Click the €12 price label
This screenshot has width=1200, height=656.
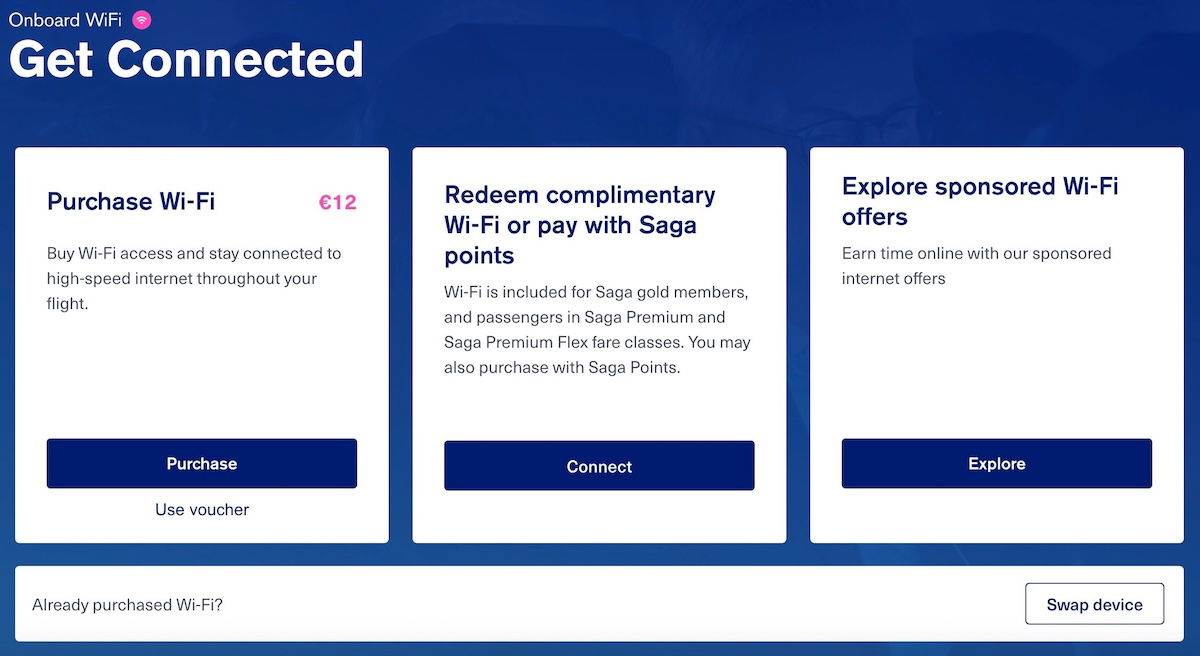tap(337, 202)
